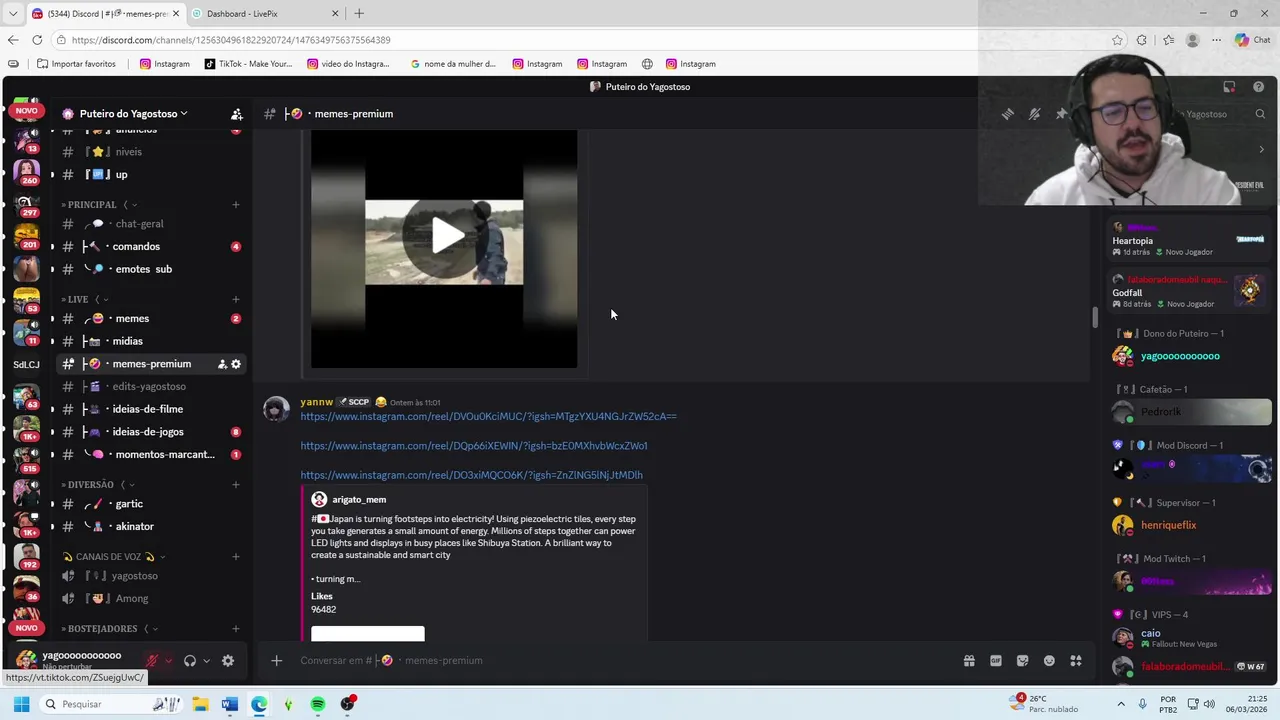Open the browser tab search chevron

12,14
